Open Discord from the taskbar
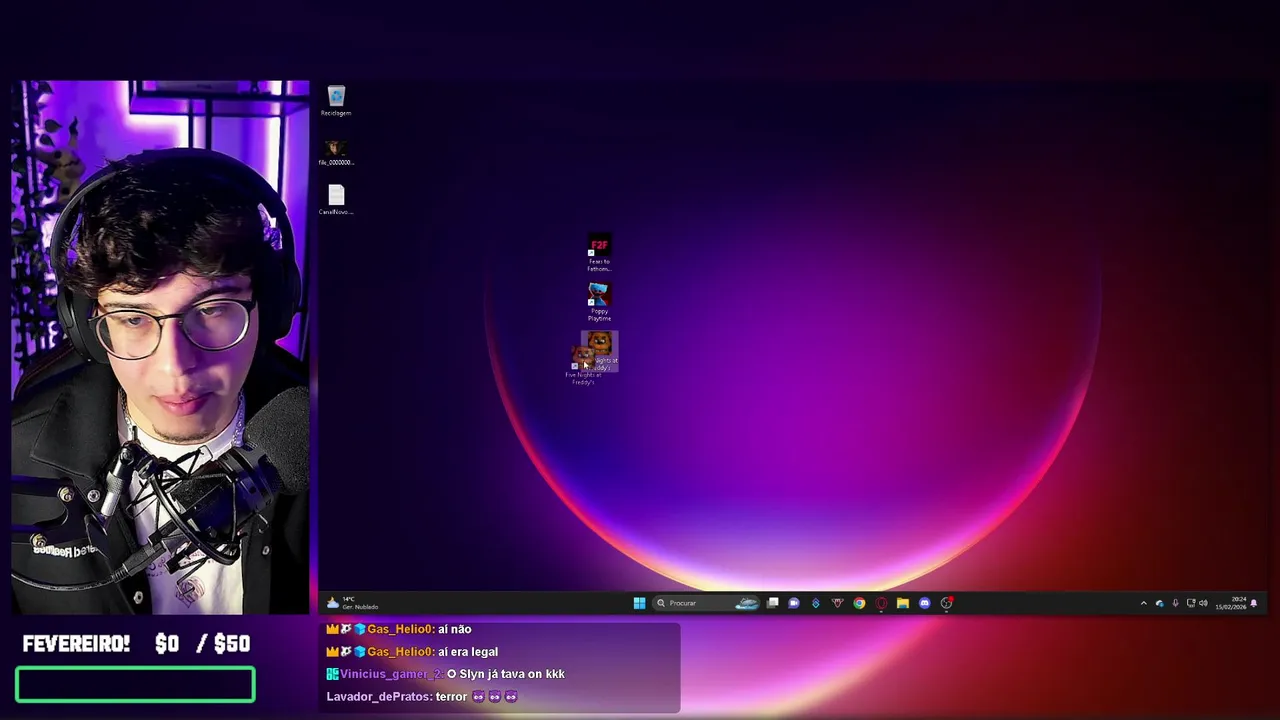Image resolution: width=1280 pixels, height=720 pixels. pos(925,603)
